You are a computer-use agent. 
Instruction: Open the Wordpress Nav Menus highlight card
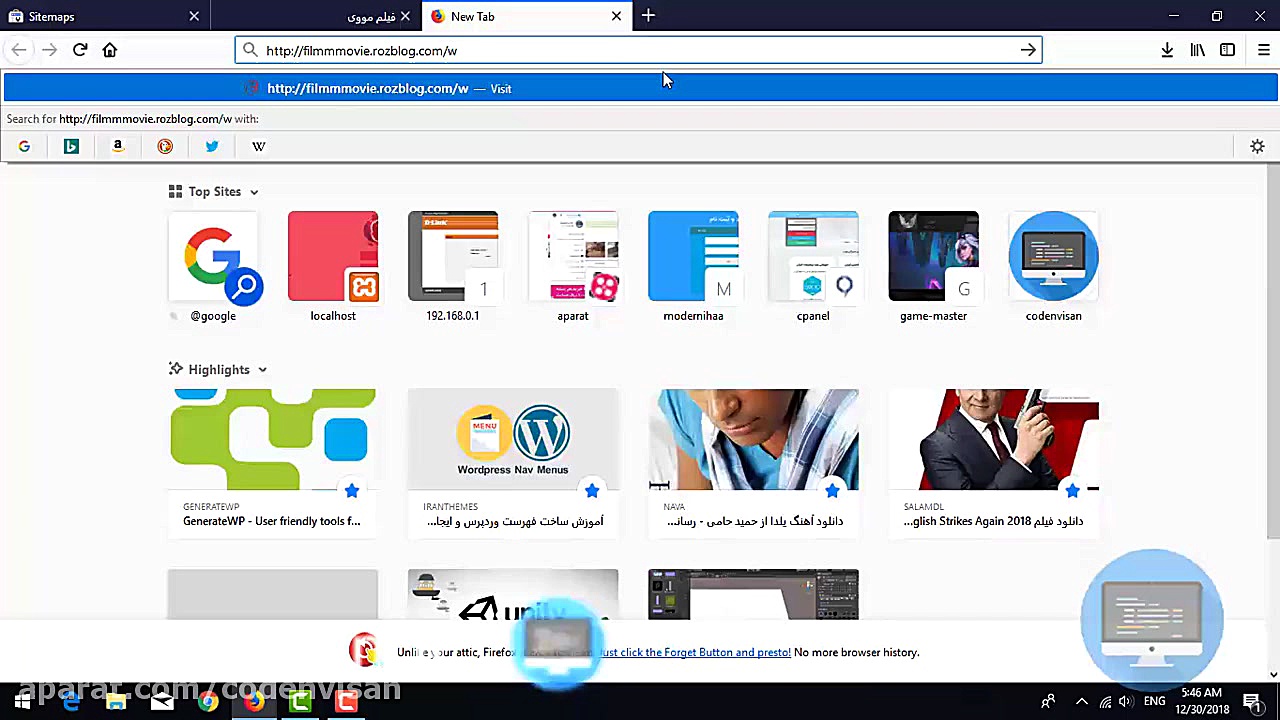point(513,462)
